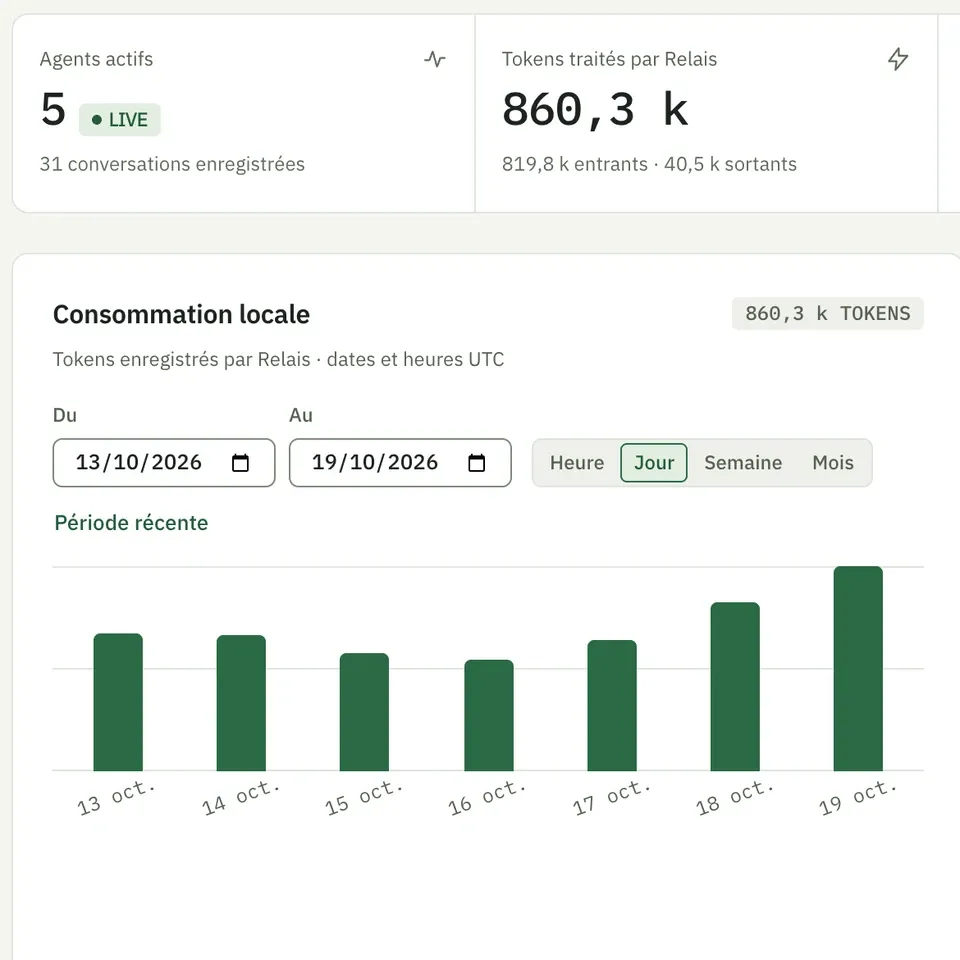Click the 'Agents actifs' label

tap(96, 59)
